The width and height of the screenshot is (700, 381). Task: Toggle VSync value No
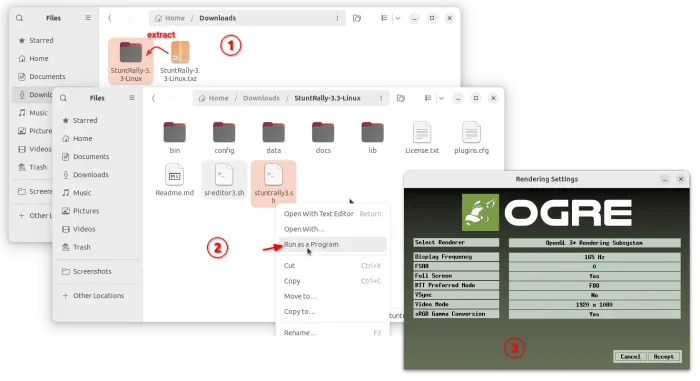tap(594, 295)
